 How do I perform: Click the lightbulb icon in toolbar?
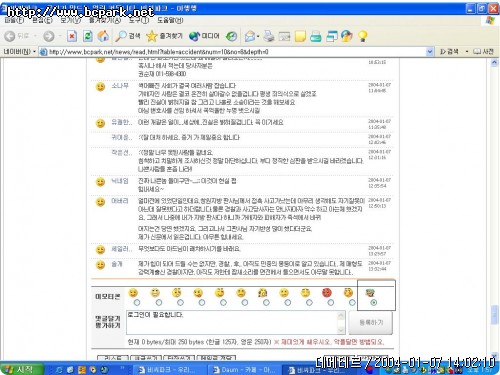pyautogui.click(x=362, y=36)
